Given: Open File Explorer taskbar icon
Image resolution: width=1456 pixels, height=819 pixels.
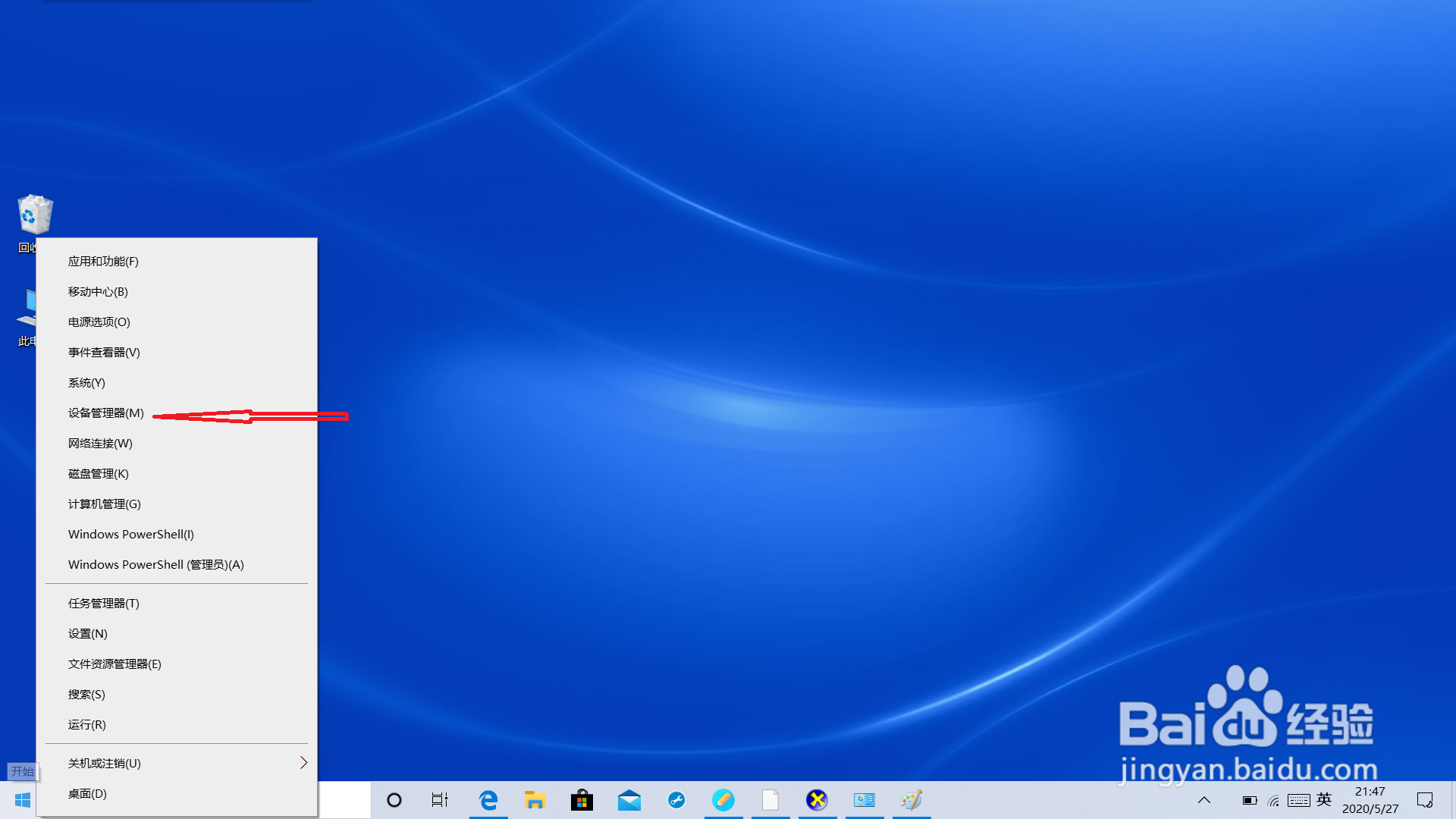Looking at the screenshot, I should point(535,800).
